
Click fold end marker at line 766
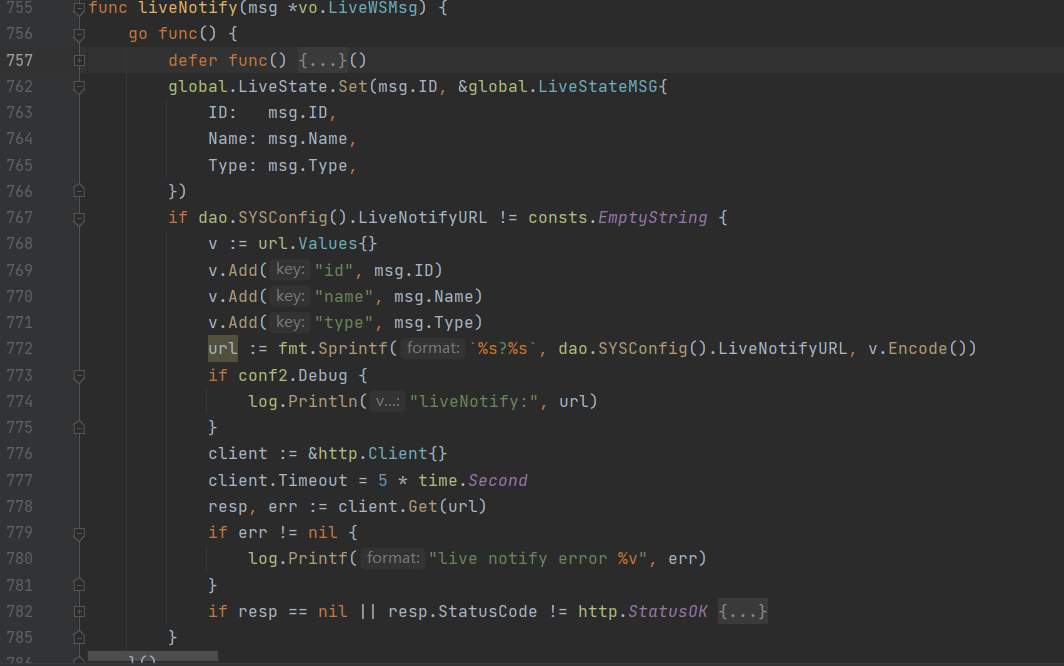(79, 191)
